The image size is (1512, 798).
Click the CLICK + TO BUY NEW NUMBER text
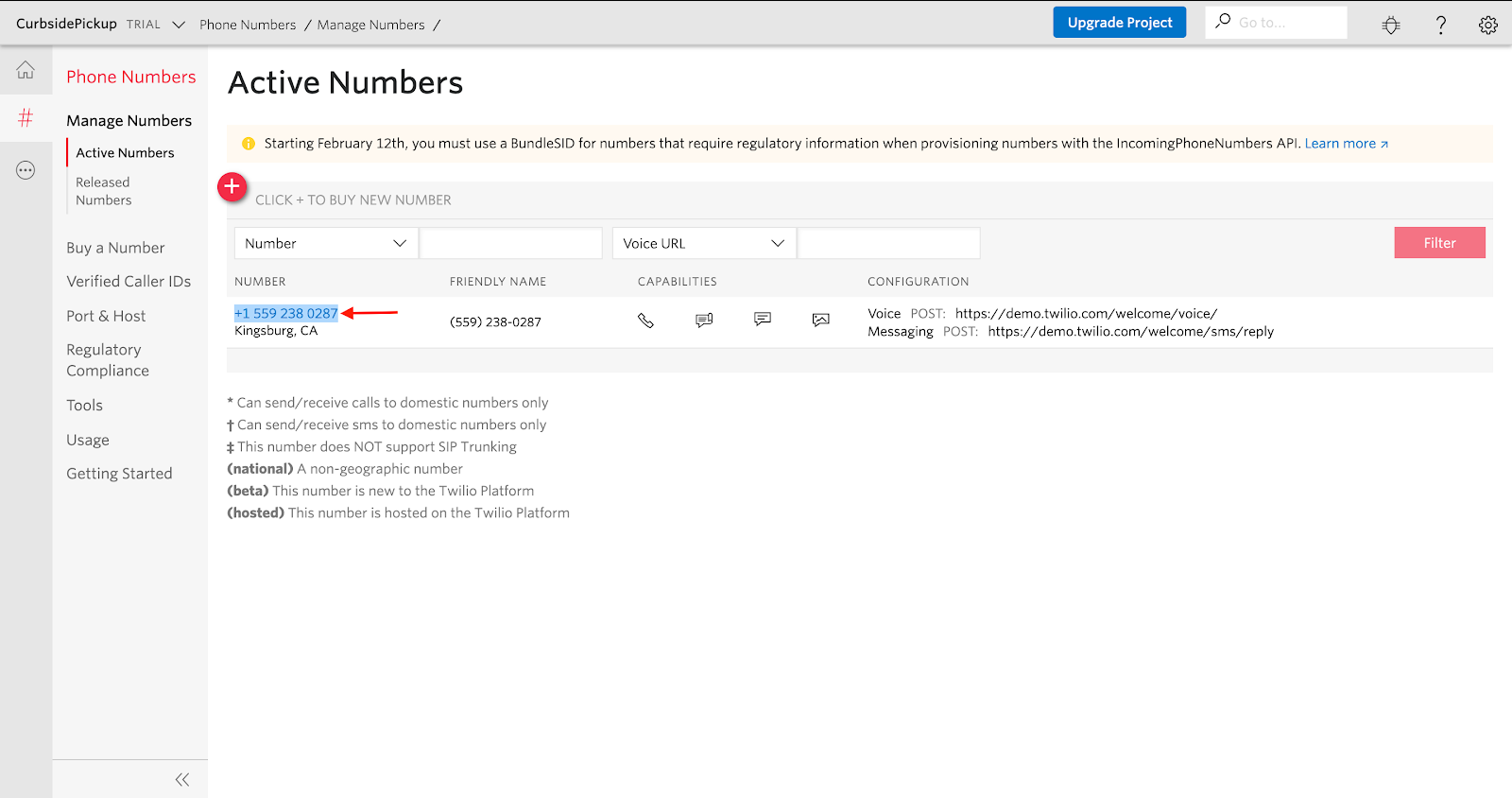point(353,200)
